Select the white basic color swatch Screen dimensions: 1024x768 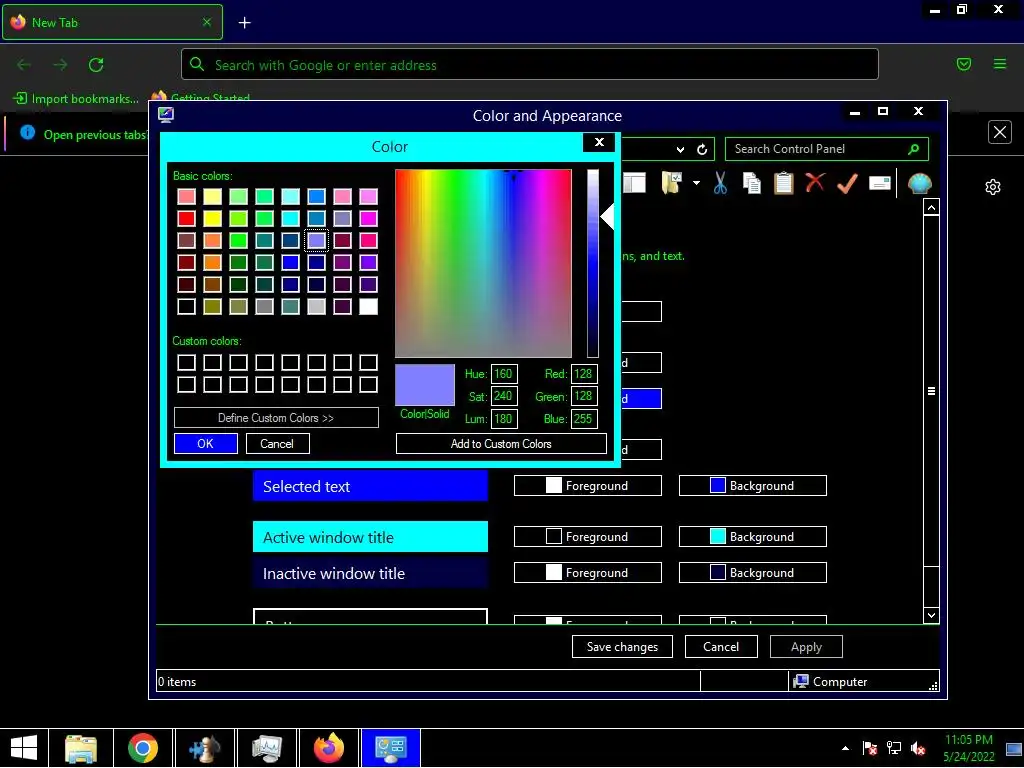pos(368,306)
